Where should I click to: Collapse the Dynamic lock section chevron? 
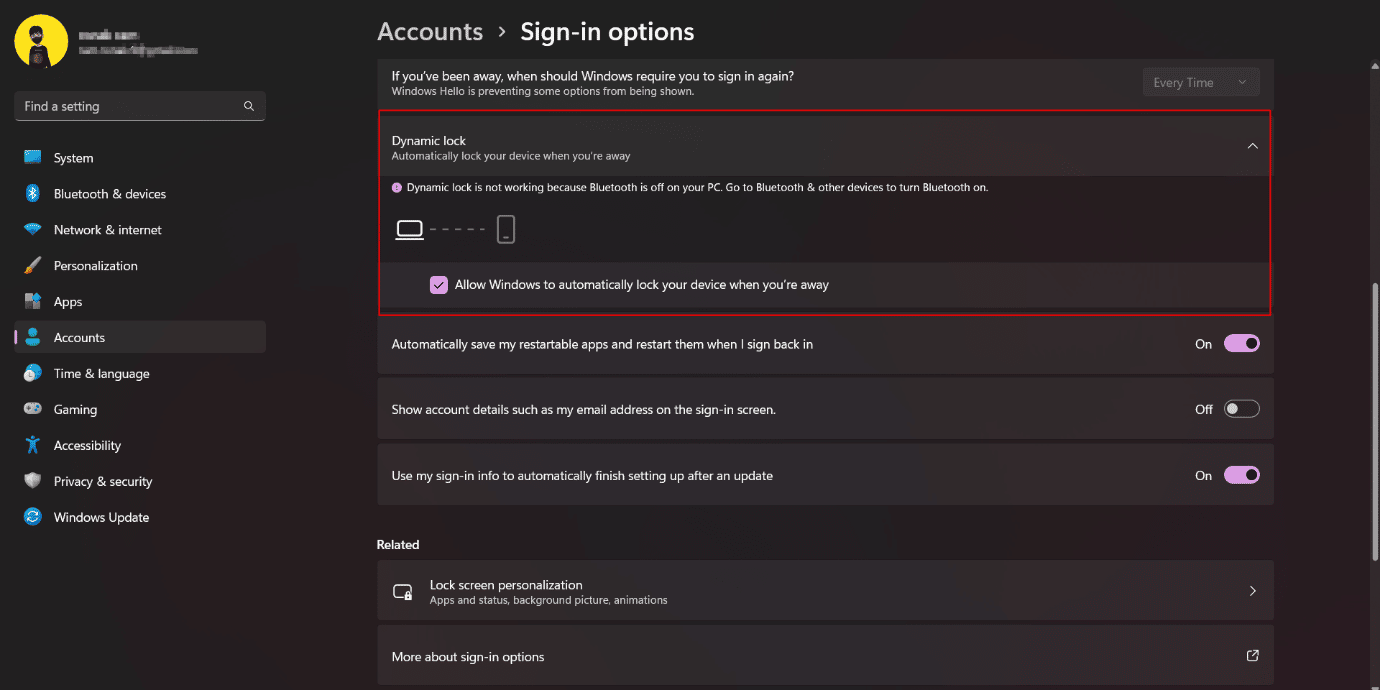(1252, 147)
